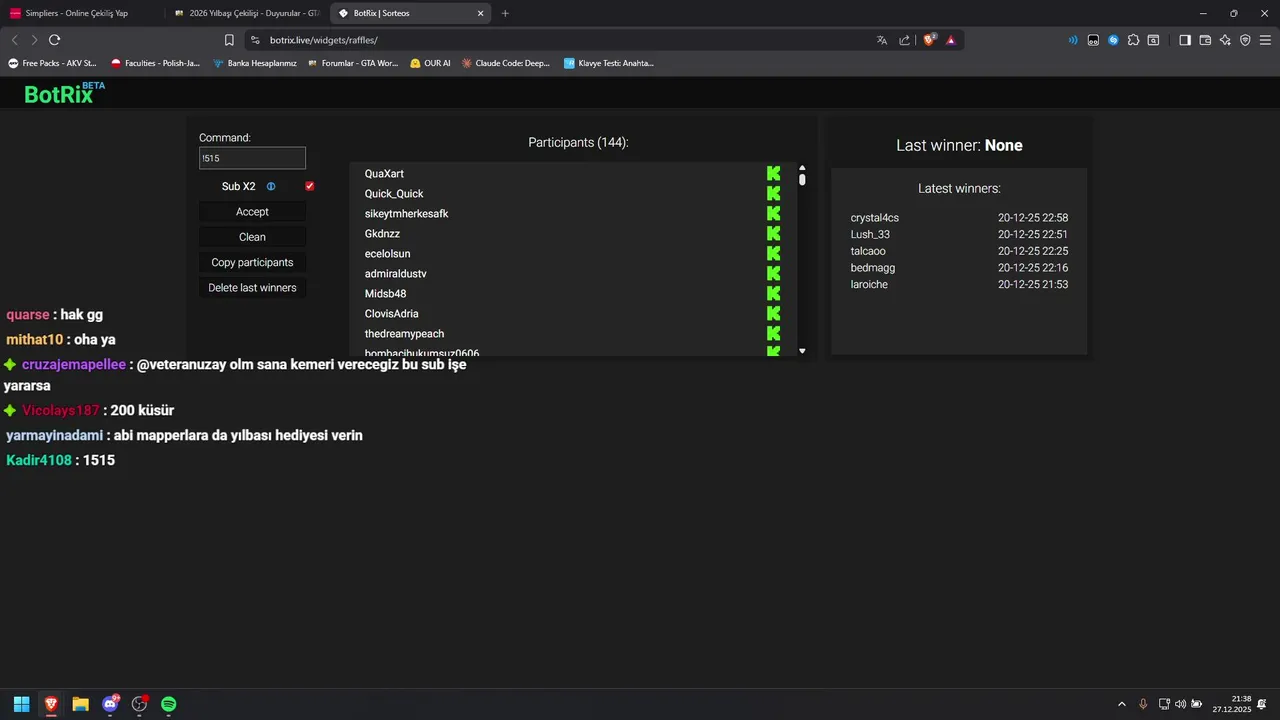Open the Windows Start menu

coord(21,704)
